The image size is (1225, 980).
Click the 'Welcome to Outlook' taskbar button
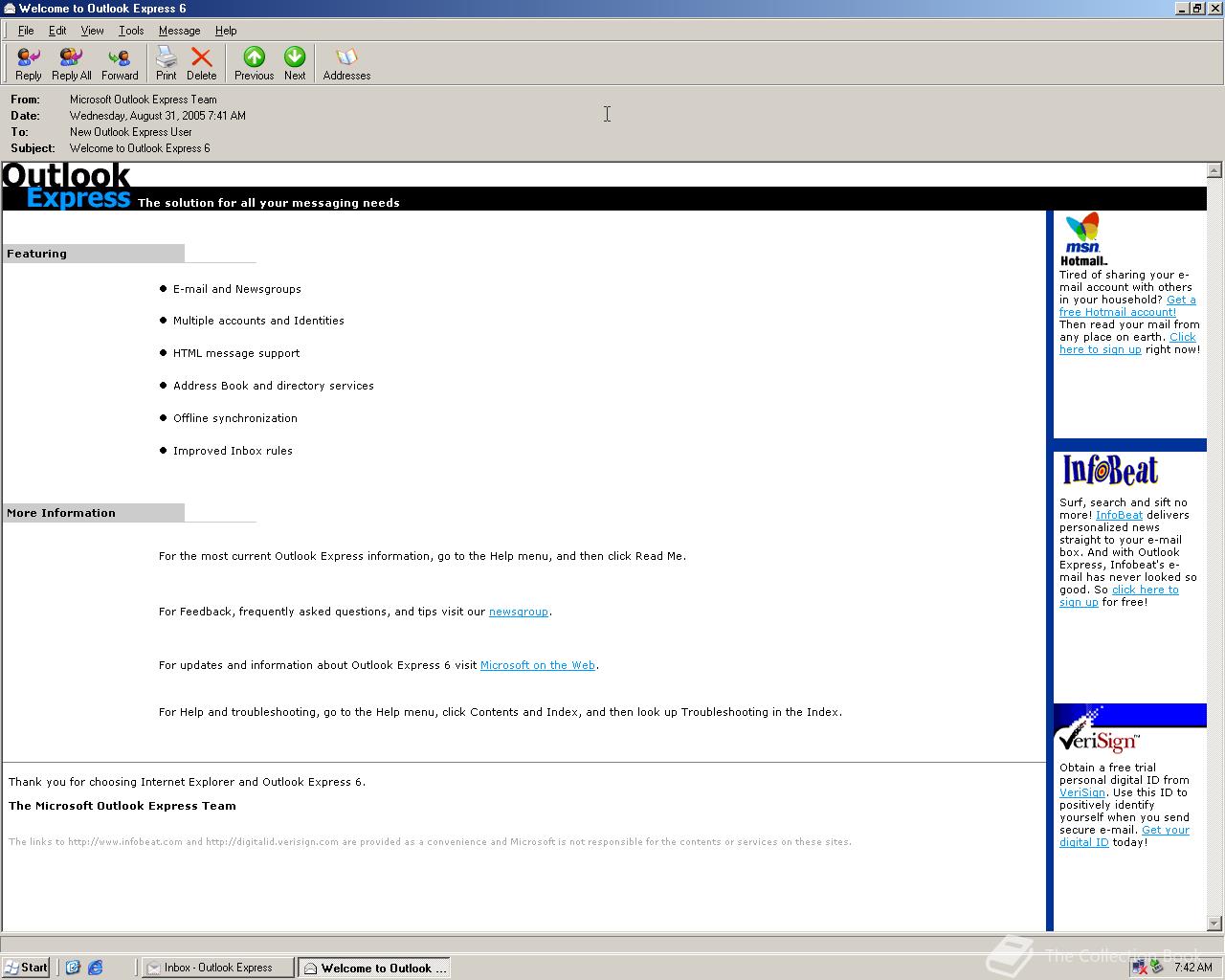[373, 968]
